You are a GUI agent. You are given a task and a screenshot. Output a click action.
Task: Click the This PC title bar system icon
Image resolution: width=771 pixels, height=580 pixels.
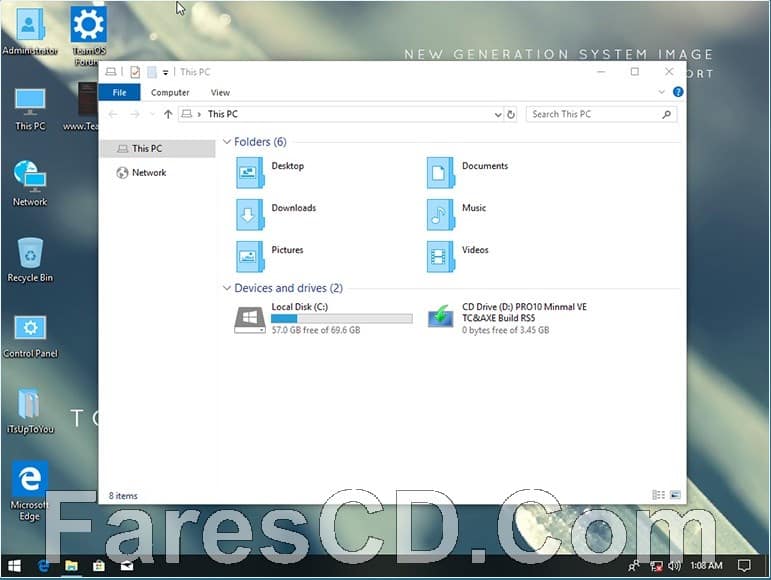[111, 72]
